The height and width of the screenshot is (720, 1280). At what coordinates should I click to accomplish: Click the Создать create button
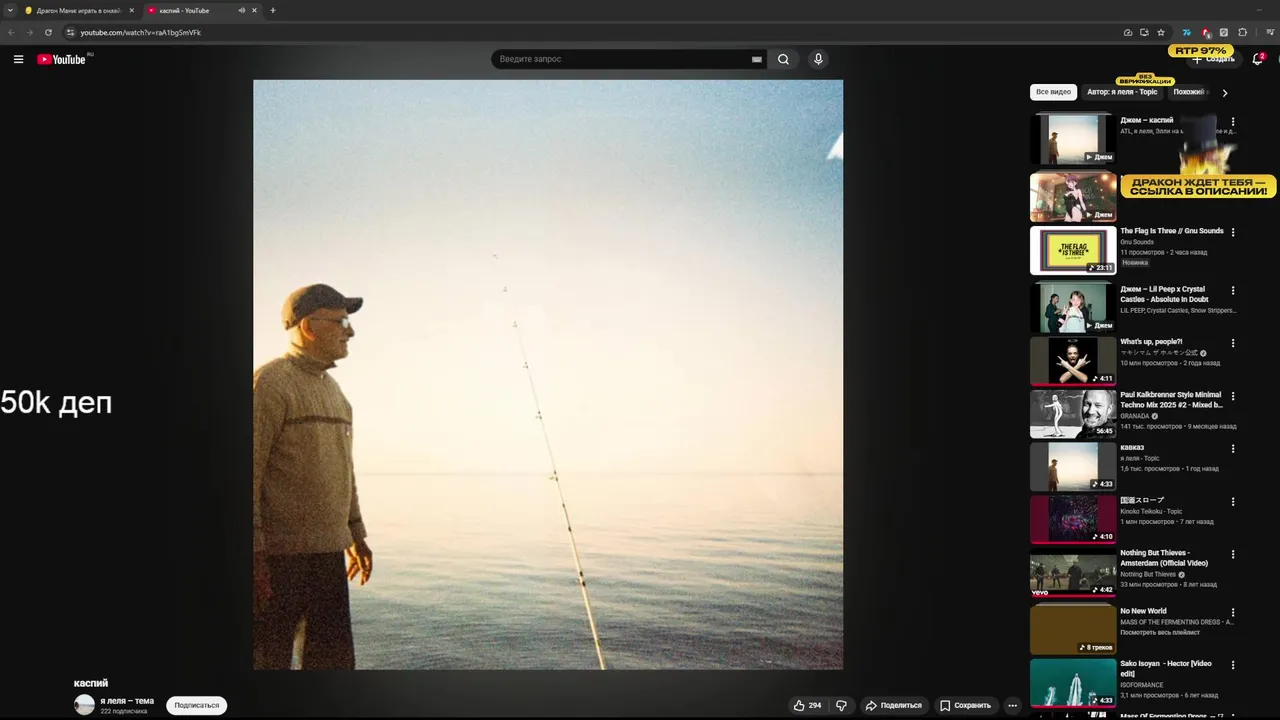(1212, 59)
